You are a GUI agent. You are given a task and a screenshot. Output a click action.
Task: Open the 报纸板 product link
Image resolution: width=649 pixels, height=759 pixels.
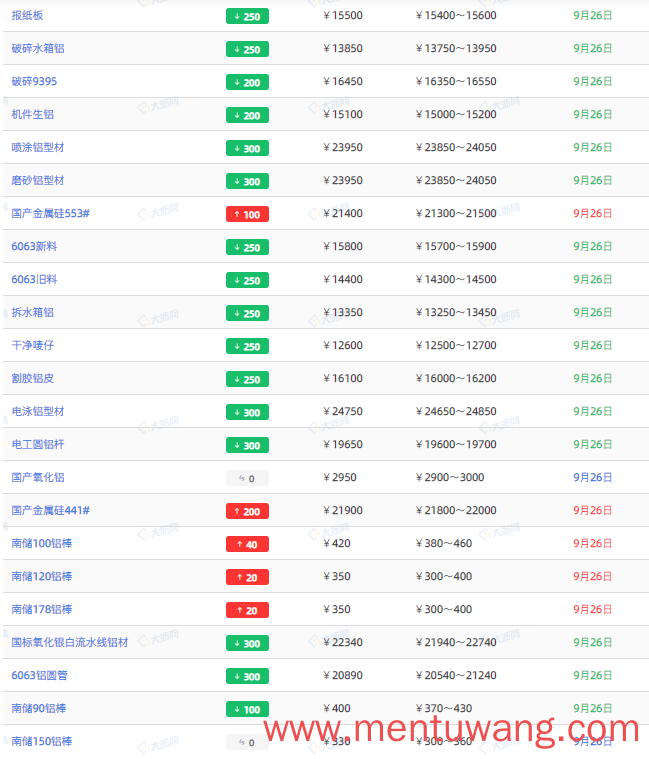(x=28, y=15)
